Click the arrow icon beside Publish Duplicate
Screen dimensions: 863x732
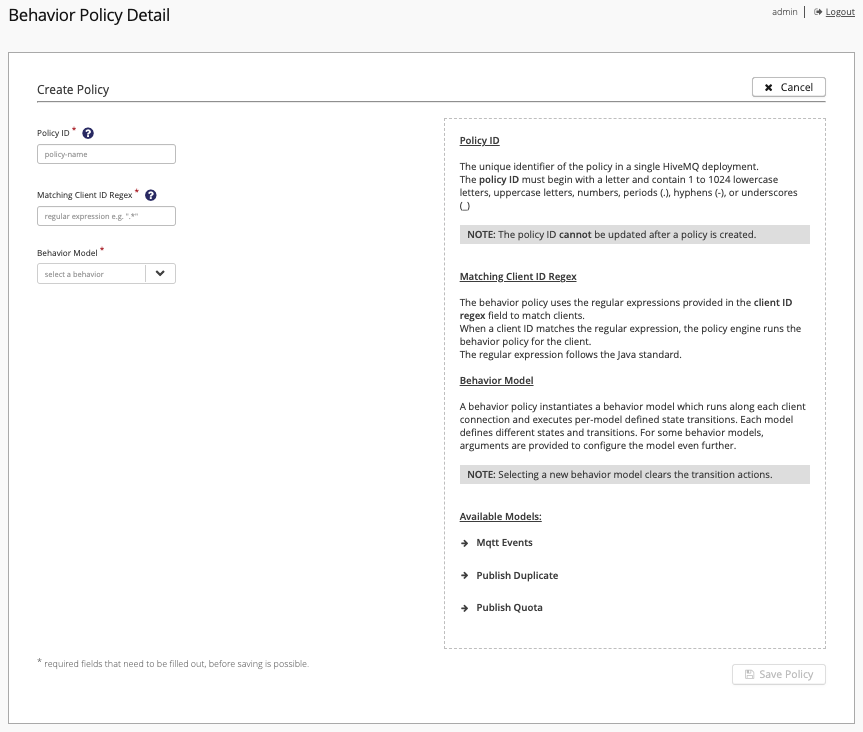click(465, 576)
